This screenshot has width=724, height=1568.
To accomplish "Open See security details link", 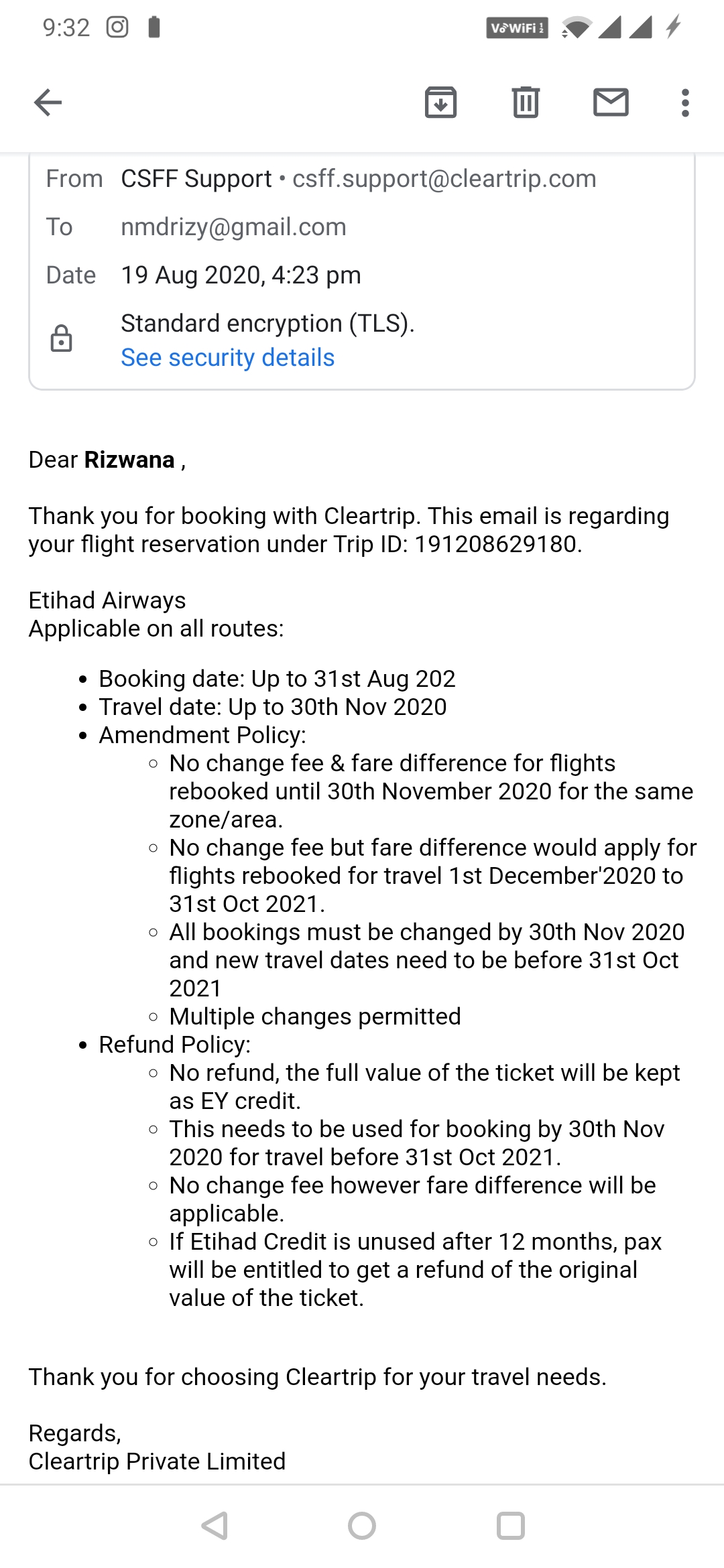I will click(x=227, y=358).
